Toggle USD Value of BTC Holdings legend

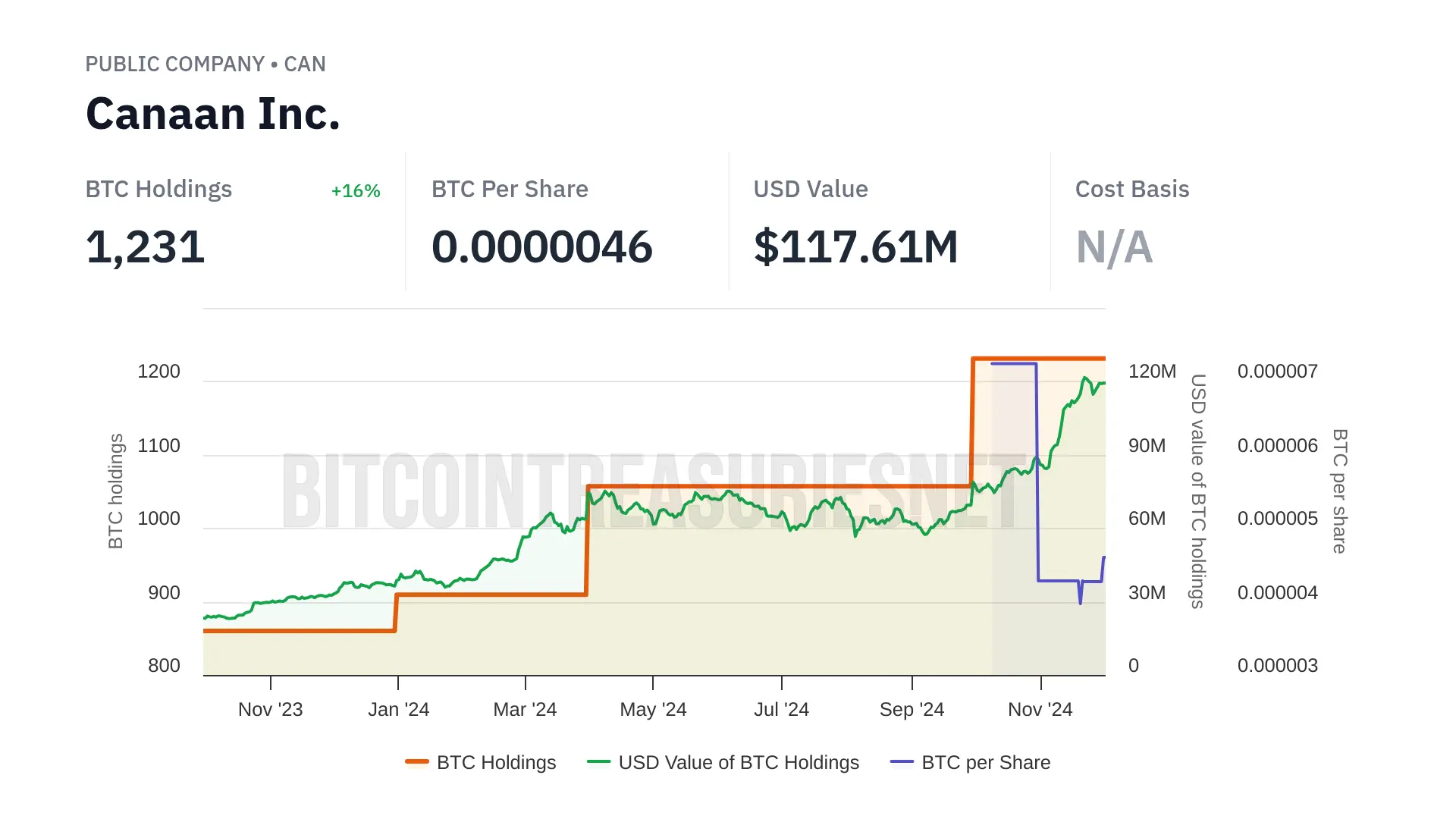[x=738, y=762]
